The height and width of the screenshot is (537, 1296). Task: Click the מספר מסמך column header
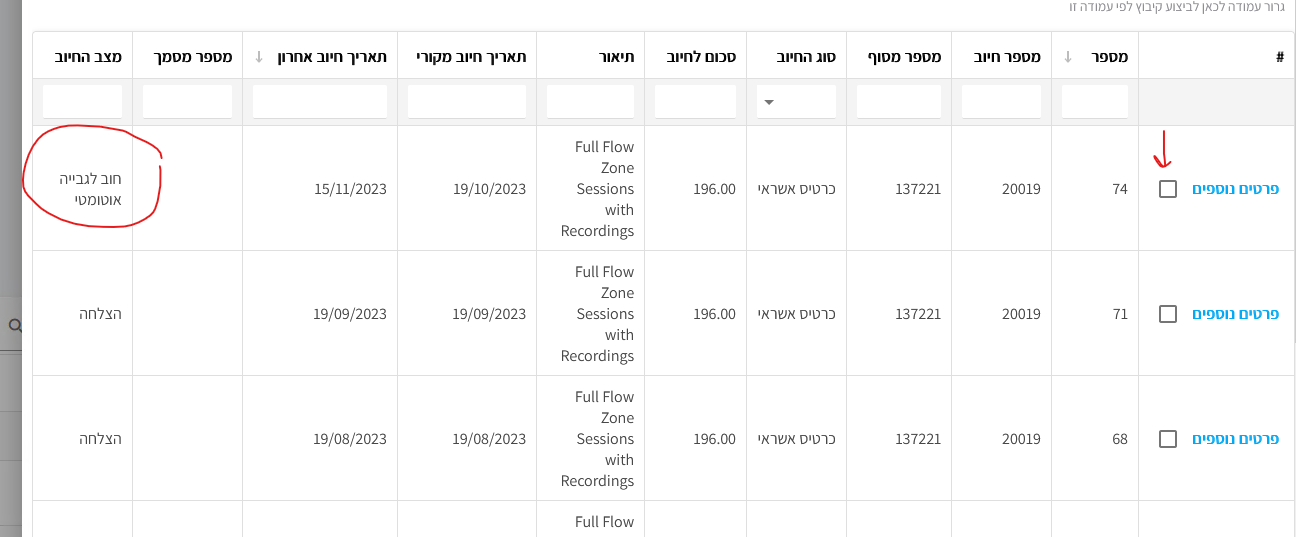pos(188,57)
